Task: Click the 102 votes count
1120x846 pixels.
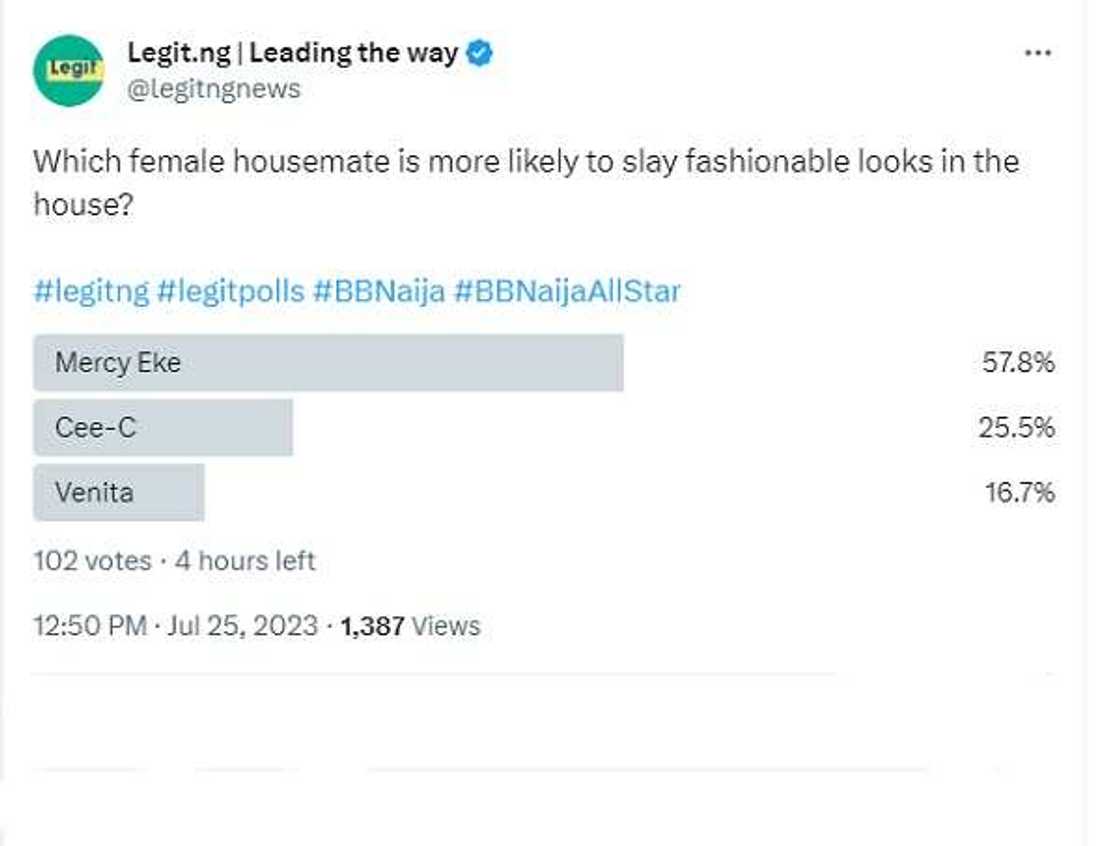Action: (92, 561)
